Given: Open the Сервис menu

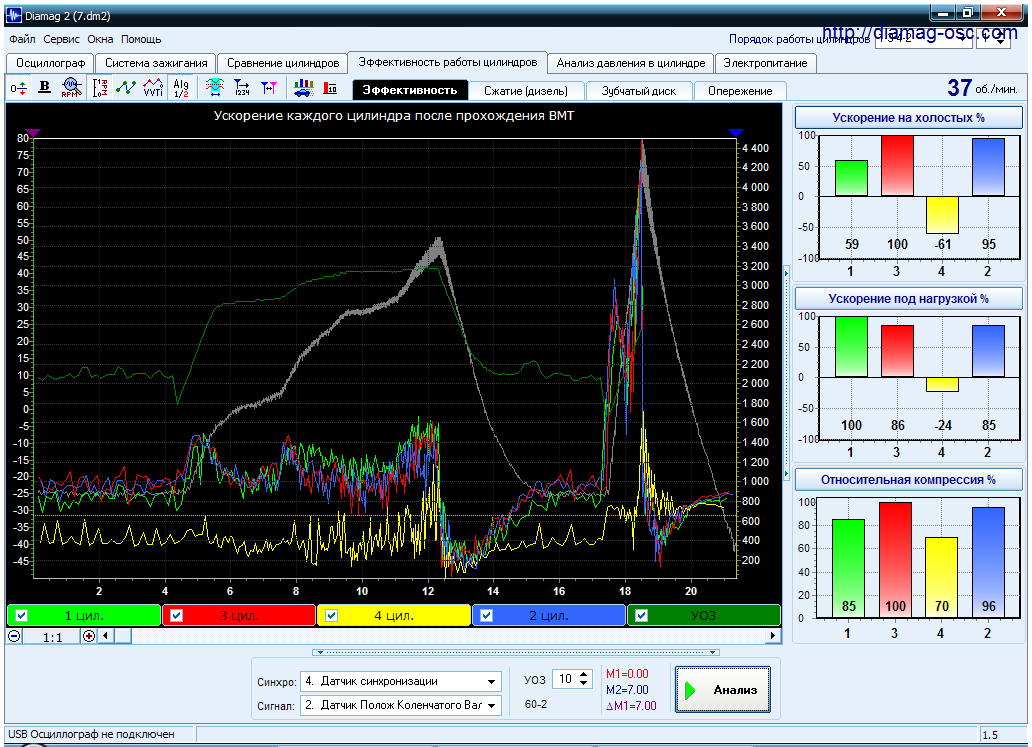Looking at the screenshot, I should (61, 39).
